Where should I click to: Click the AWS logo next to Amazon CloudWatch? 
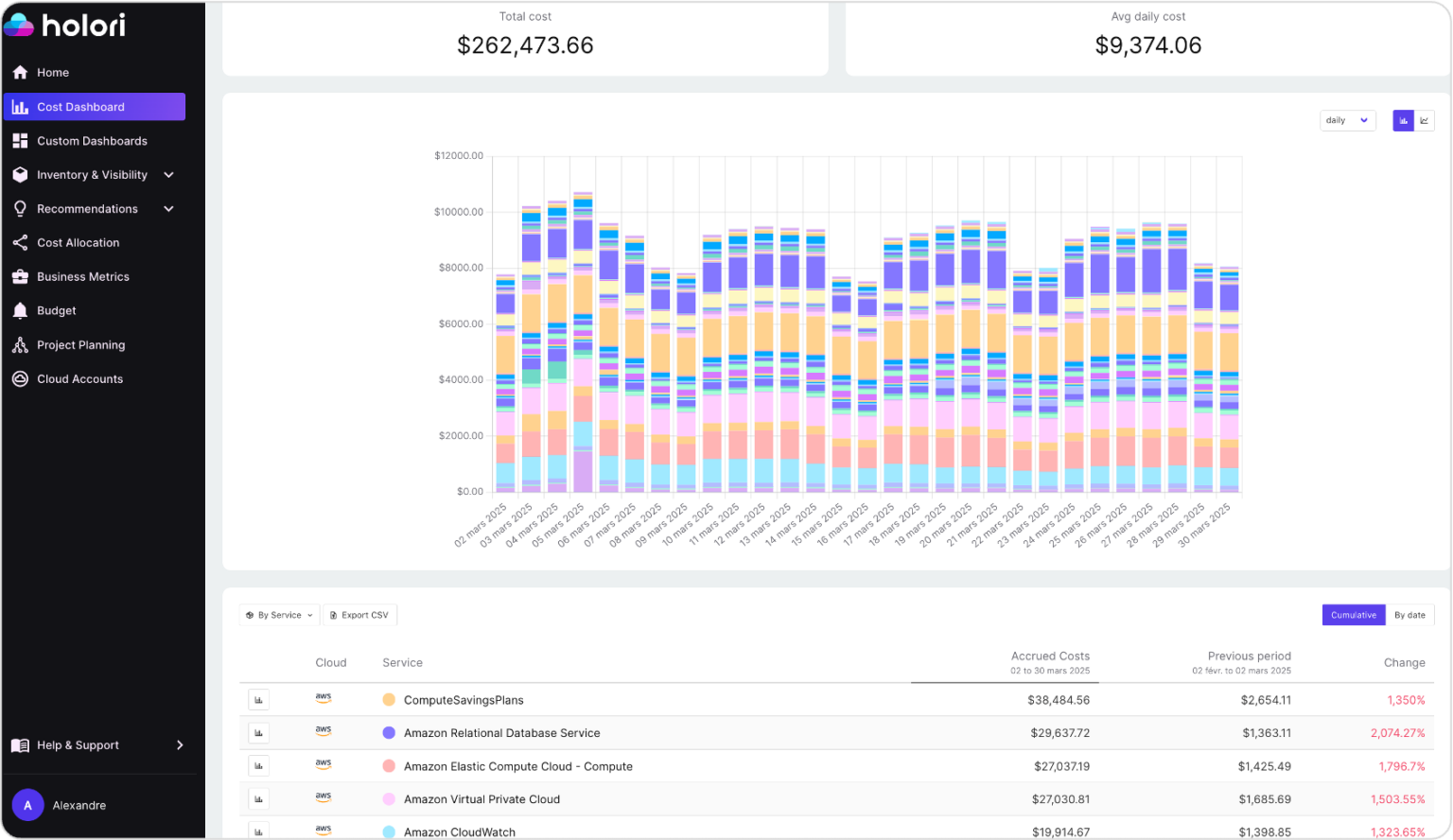tap(324, 830)
